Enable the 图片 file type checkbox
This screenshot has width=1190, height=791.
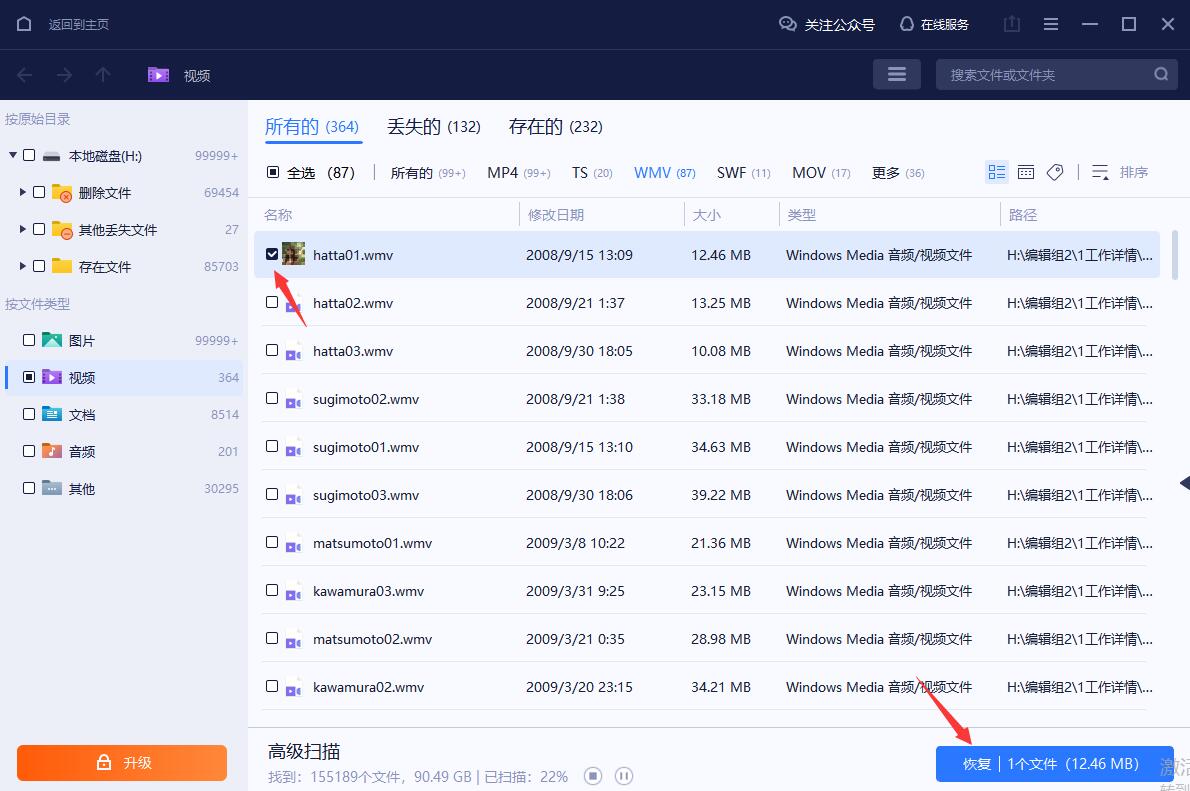[x=28, y=339]
